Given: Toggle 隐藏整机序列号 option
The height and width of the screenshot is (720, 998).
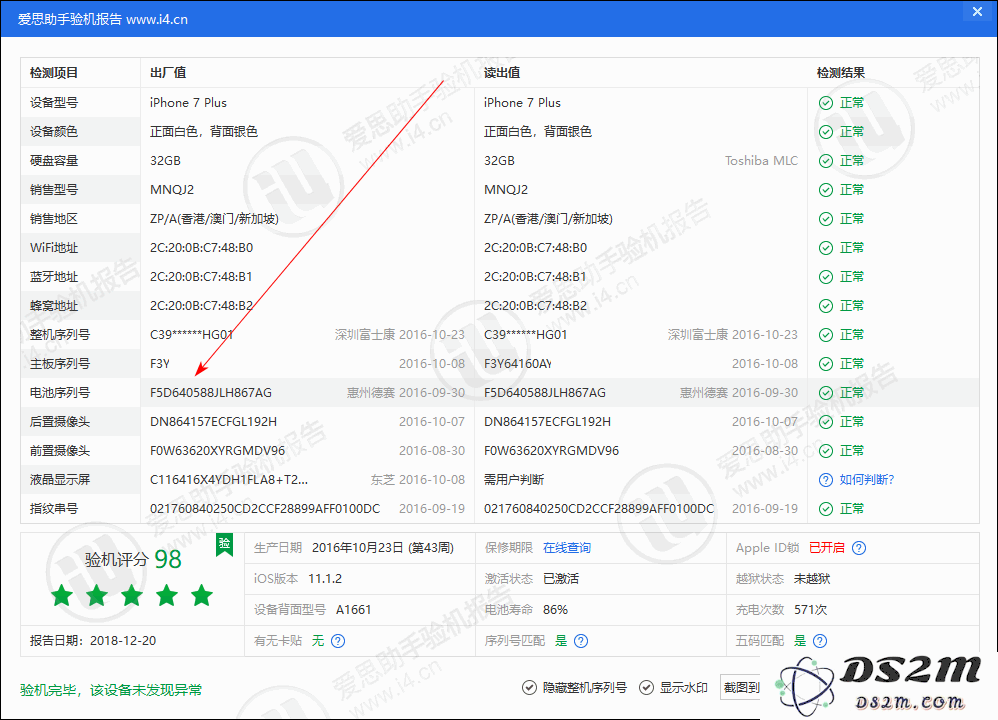Looking at the screenshot, I should tap(574, 688).
